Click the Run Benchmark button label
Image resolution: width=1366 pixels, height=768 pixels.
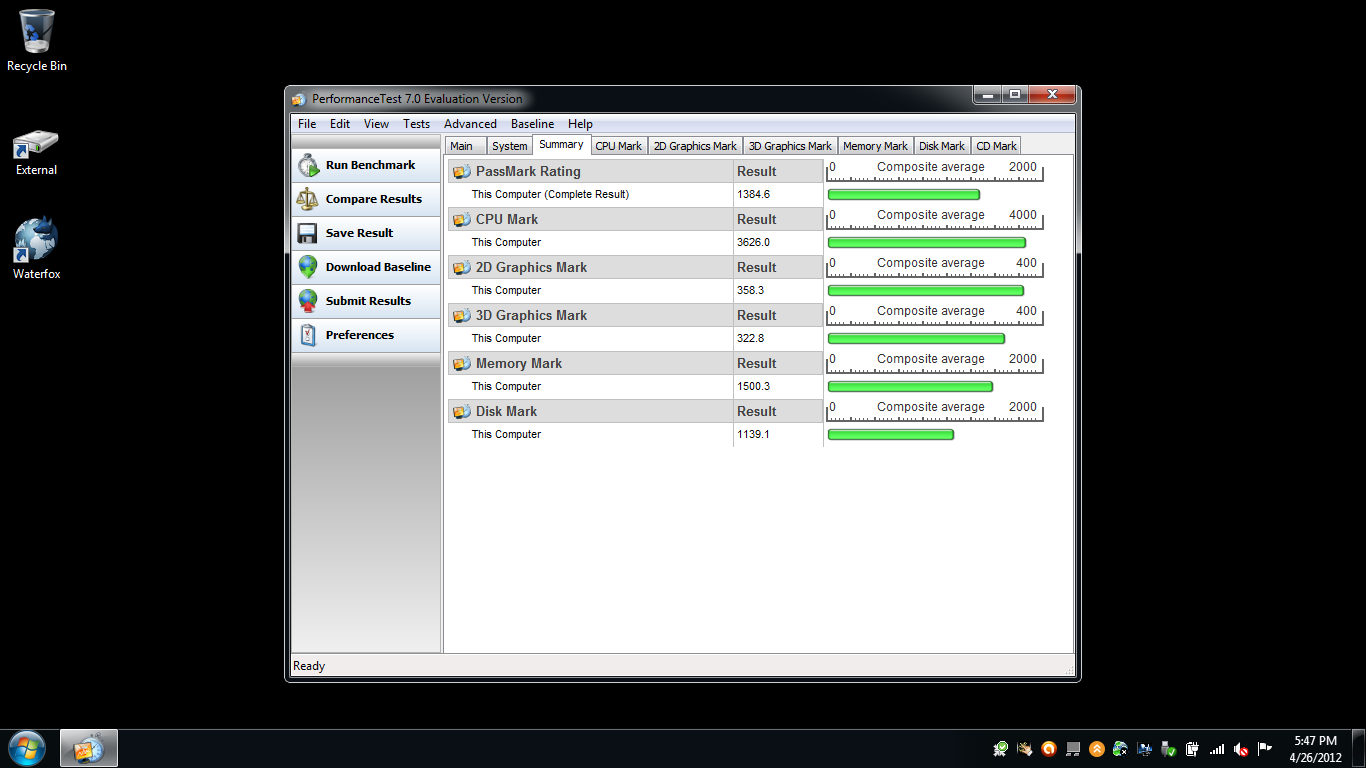pyautogui.click(x=370, y=165)
